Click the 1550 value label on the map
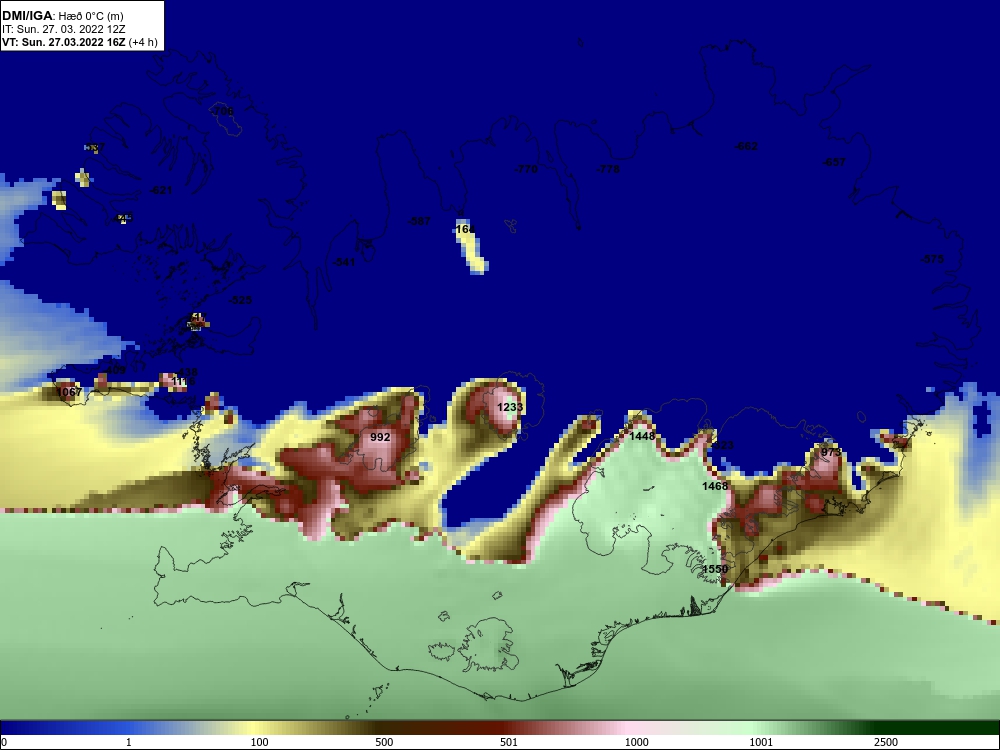The width and height of the screenshot is (1000, 750). tap(715, 569)
